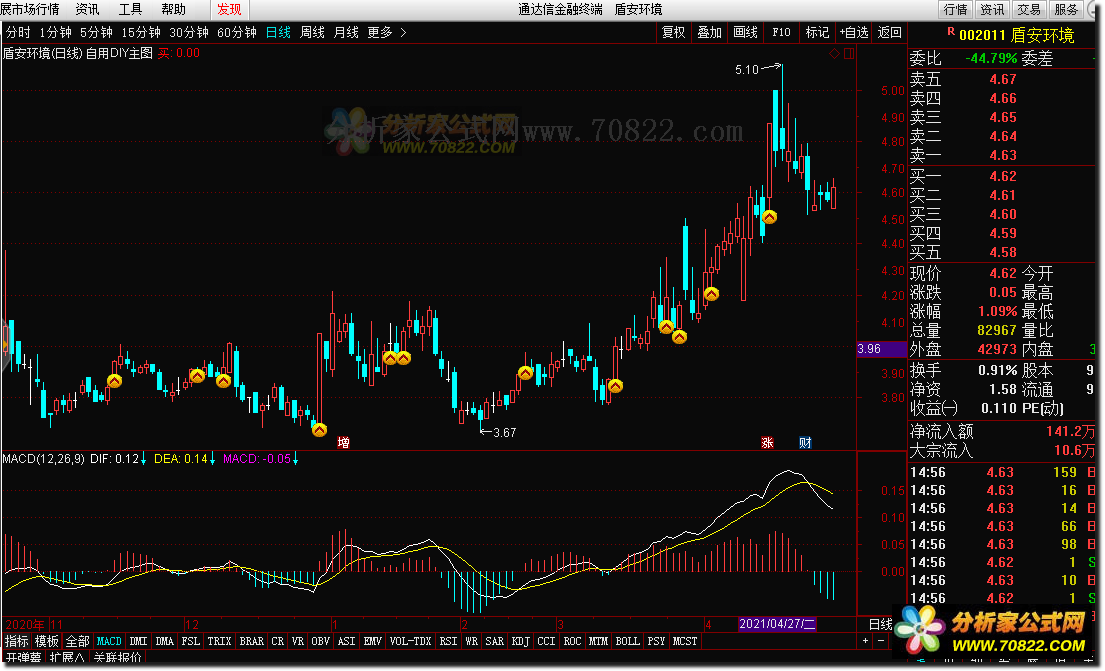Select the KDJ indicator tab

click(x=521, y=641)
